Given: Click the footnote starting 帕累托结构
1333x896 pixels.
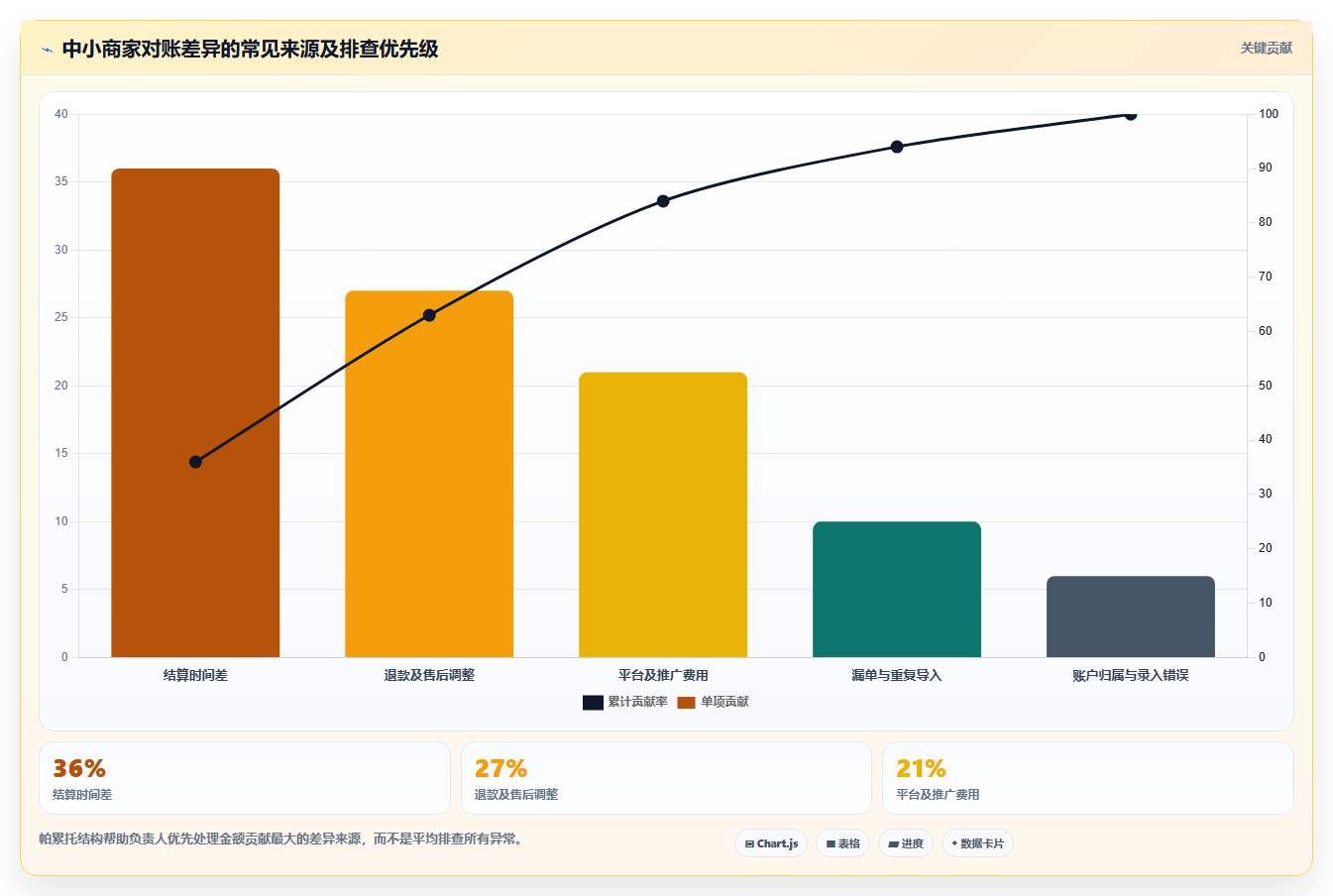Looking at the screenshot, I should point(280,839).
